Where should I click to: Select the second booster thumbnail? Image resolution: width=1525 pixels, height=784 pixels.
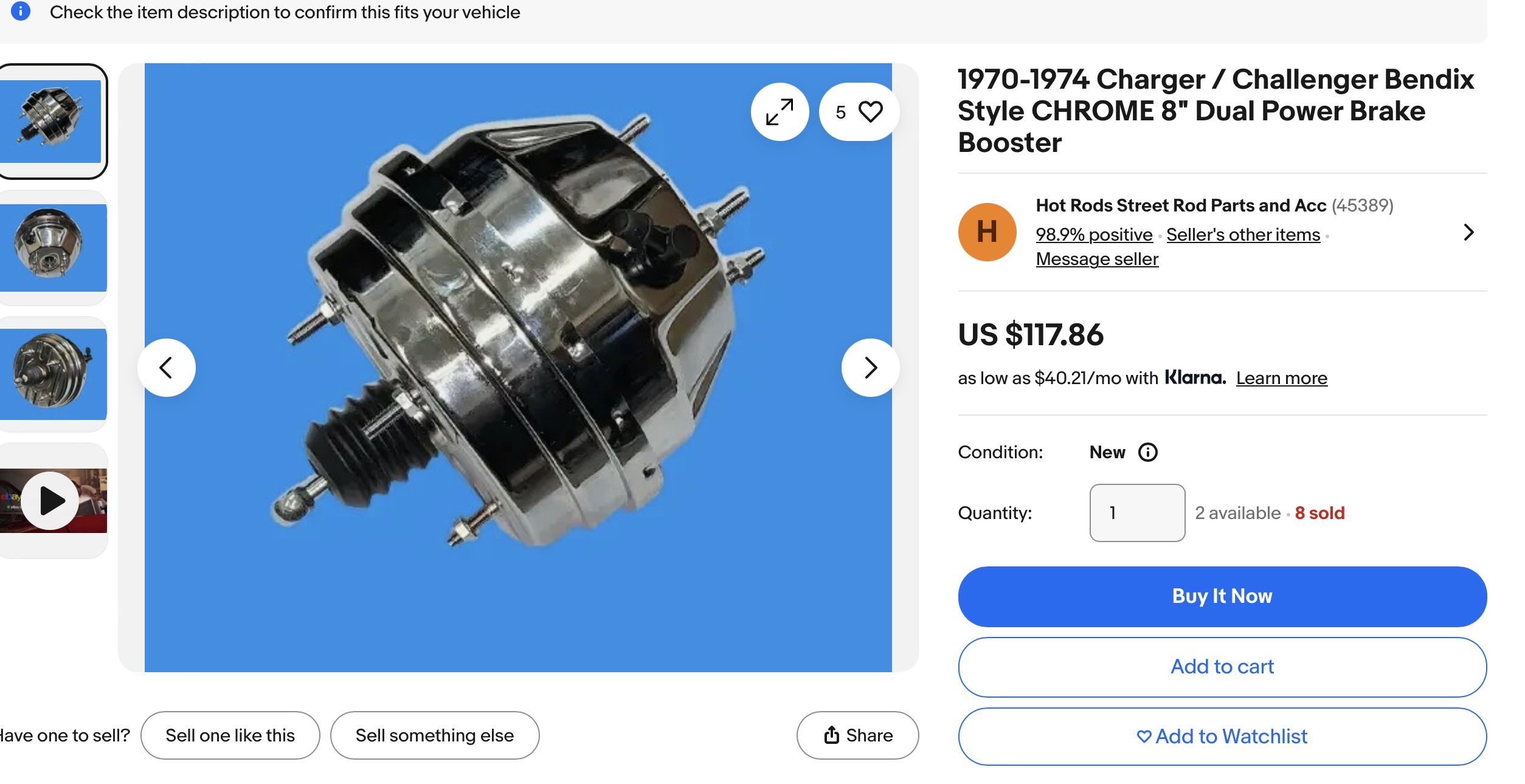52,247
